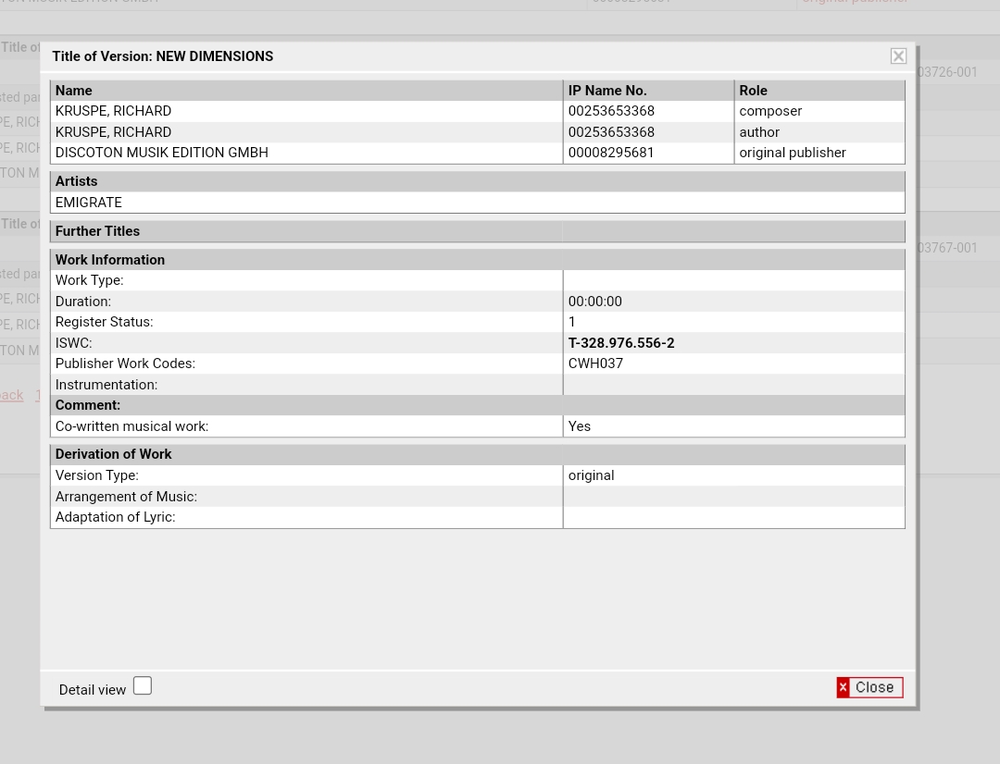Click DISCOTON MUSIK EDITION GMBH name
The width and height of the screenshot is (1000, 764).
click(162, 152)
